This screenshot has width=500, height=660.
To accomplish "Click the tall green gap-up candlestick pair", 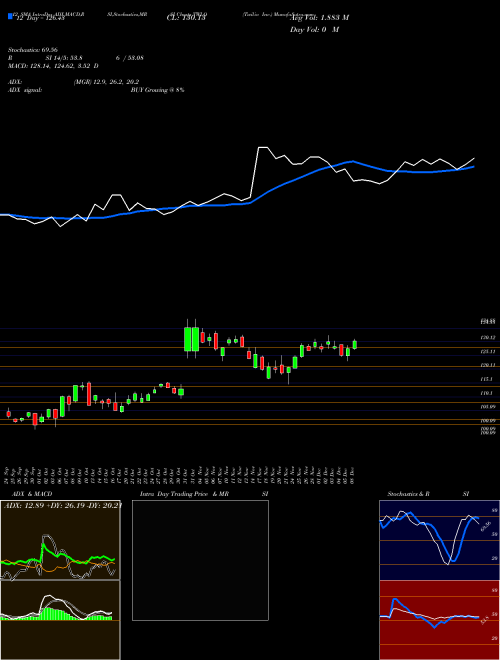I will point(191,339).
